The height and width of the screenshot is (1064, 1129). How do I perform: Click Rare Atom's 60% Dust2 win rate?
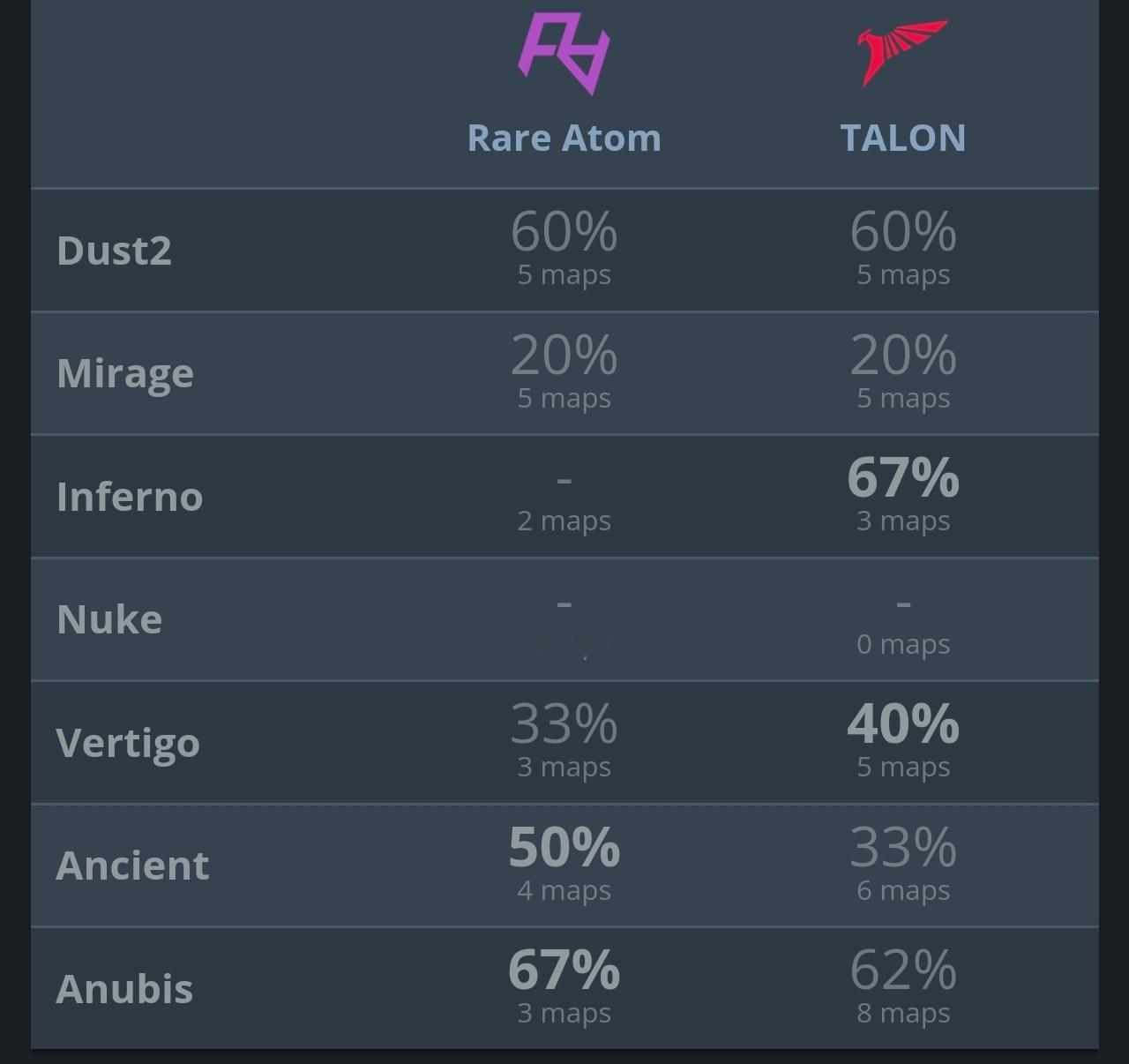(564, 231)
